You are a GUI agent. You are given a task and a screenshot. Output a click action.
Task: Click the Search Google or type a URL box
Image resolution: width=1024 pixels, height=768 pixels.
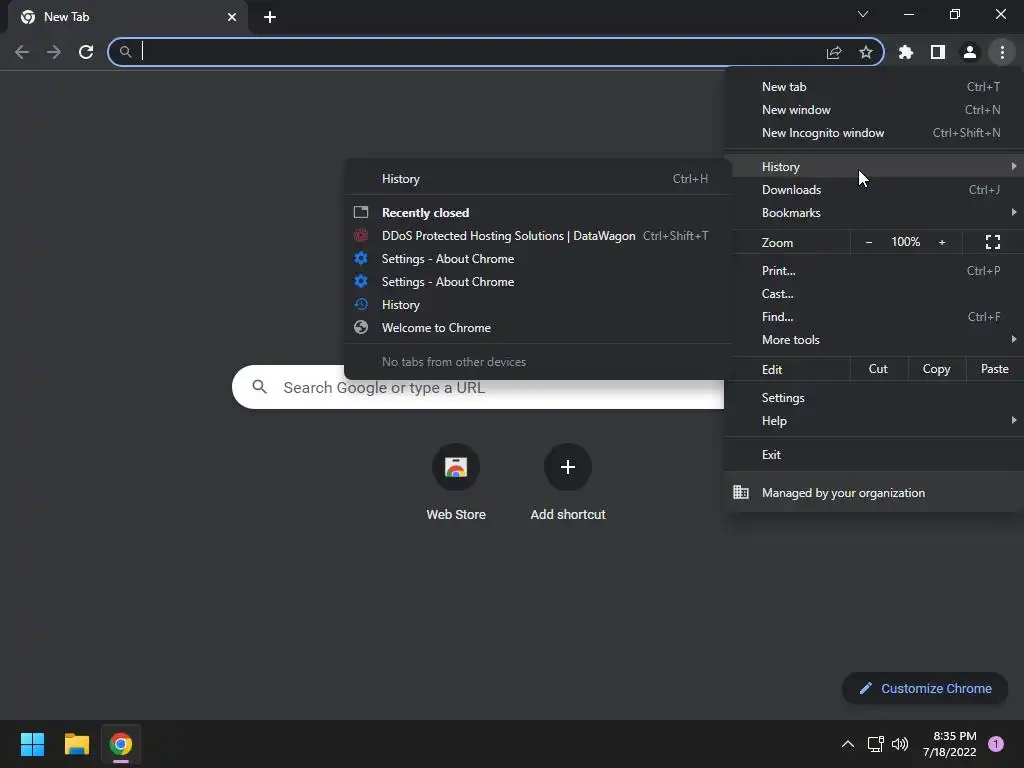(477, 387)
